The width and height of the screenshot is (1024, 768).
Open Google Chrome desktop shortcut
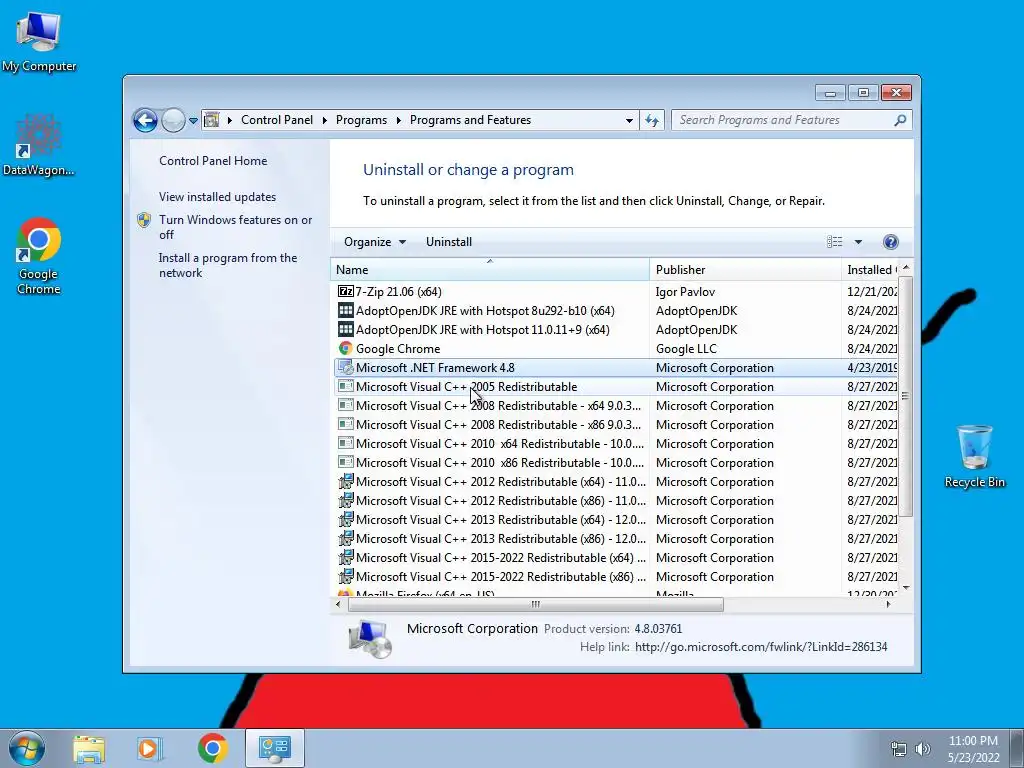click(x=39, y=256)
